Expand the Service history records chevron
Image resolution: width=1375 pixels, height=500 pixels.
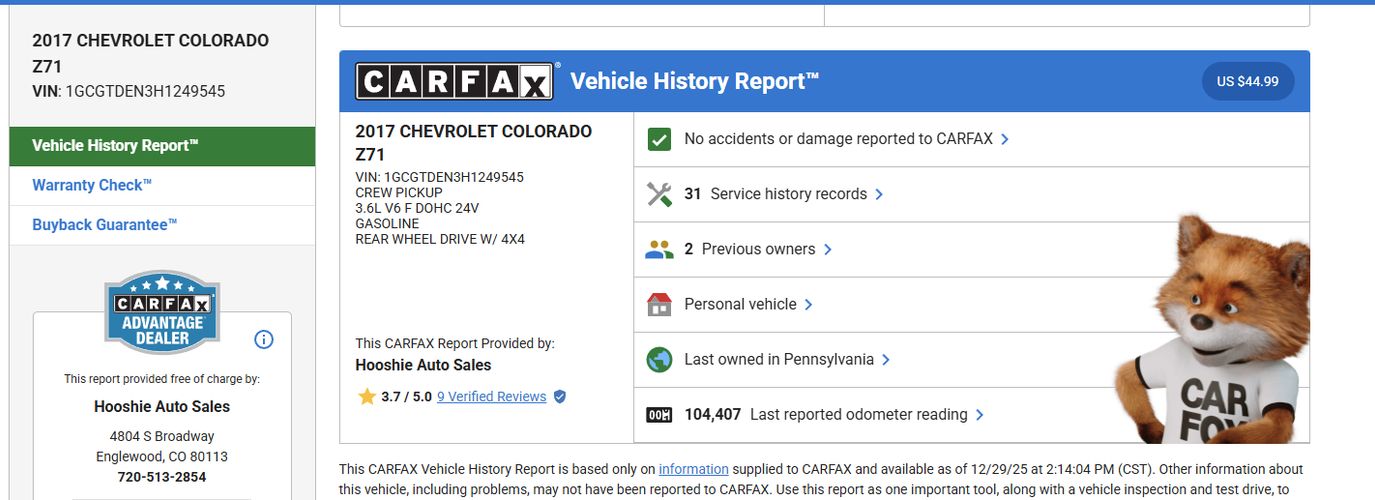(x=879, y=195)
